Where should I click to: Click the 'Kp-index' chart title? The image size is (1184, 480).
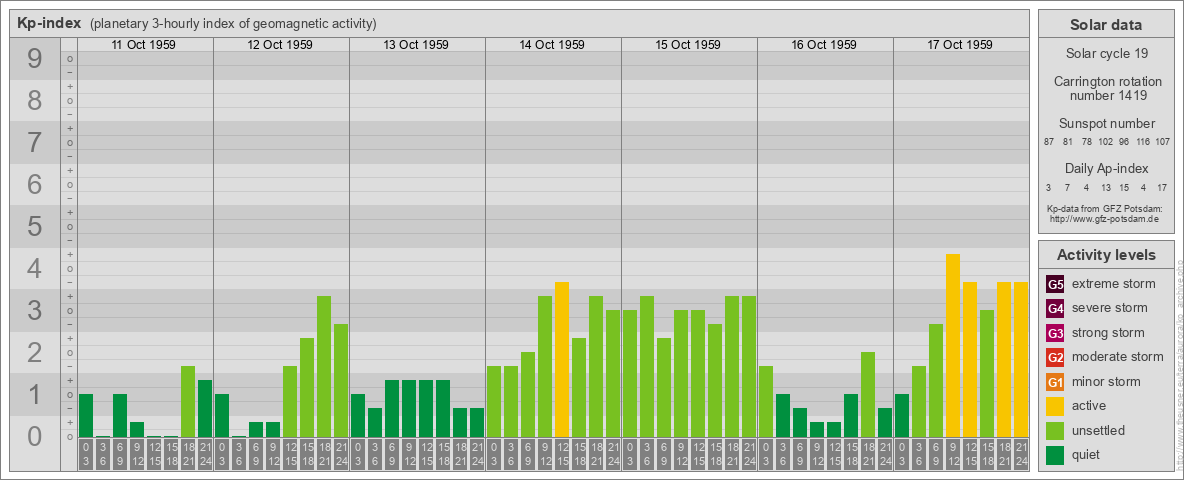pyautogui.click(x=49, y=23)
